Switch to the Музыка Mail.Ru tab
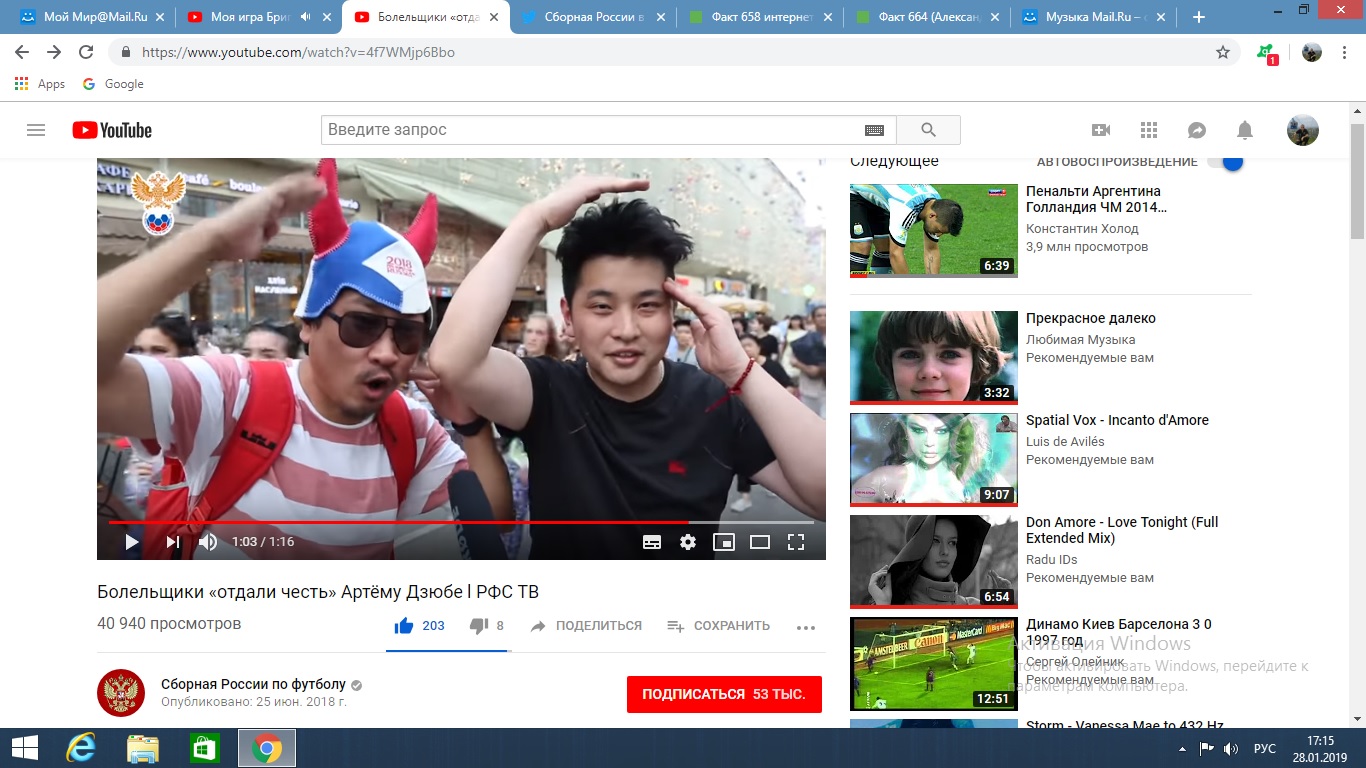 tap(1093, 17)
